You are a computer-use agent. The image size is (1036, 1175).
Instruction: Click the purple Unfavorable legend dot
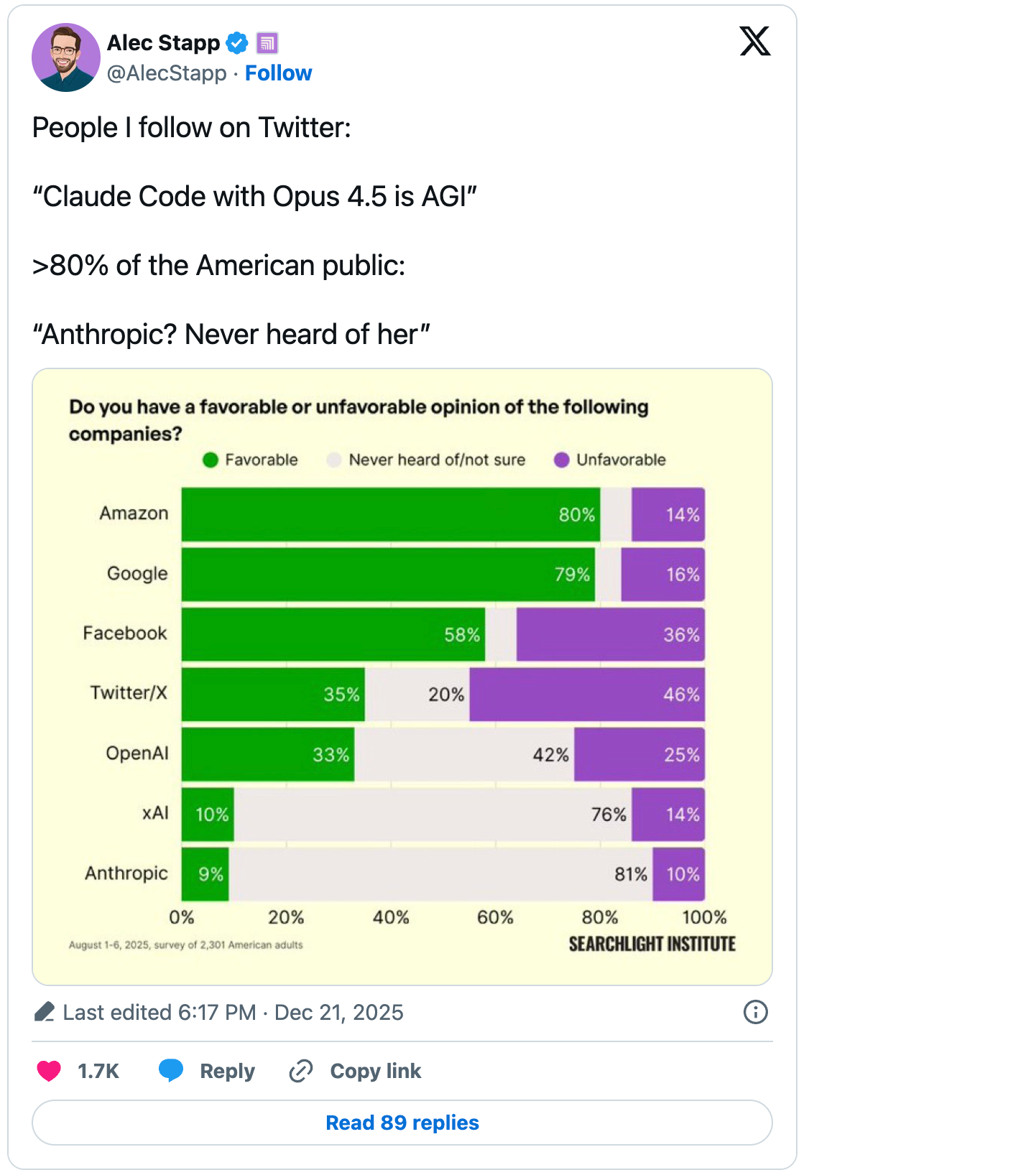562,460
